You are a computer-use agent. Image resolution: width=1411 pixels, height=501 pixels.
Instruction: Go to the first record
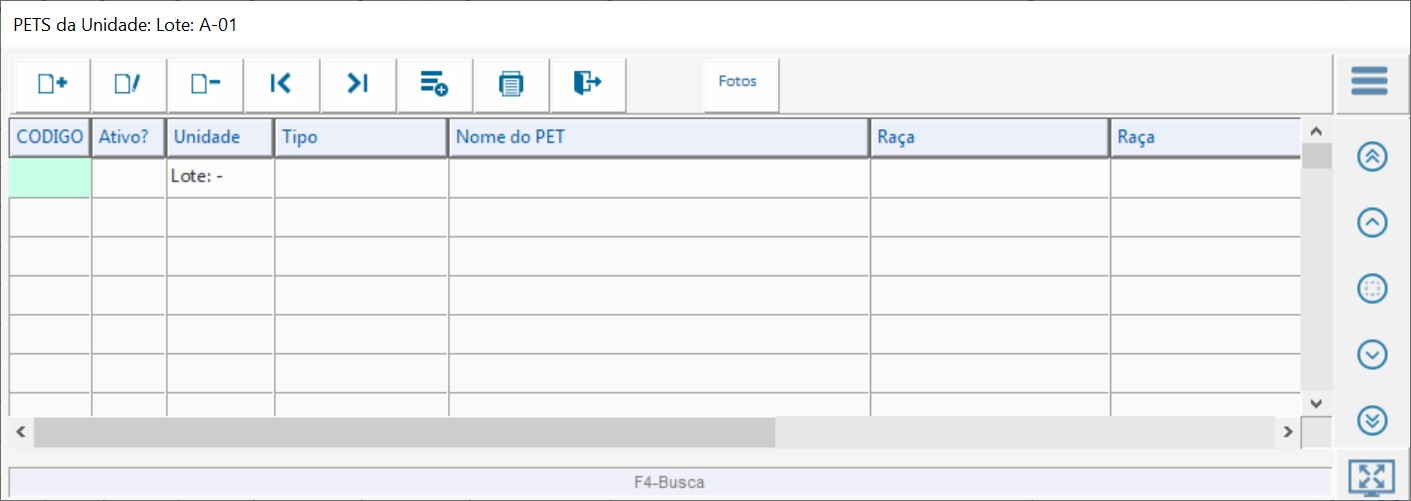tap(281, 84)
